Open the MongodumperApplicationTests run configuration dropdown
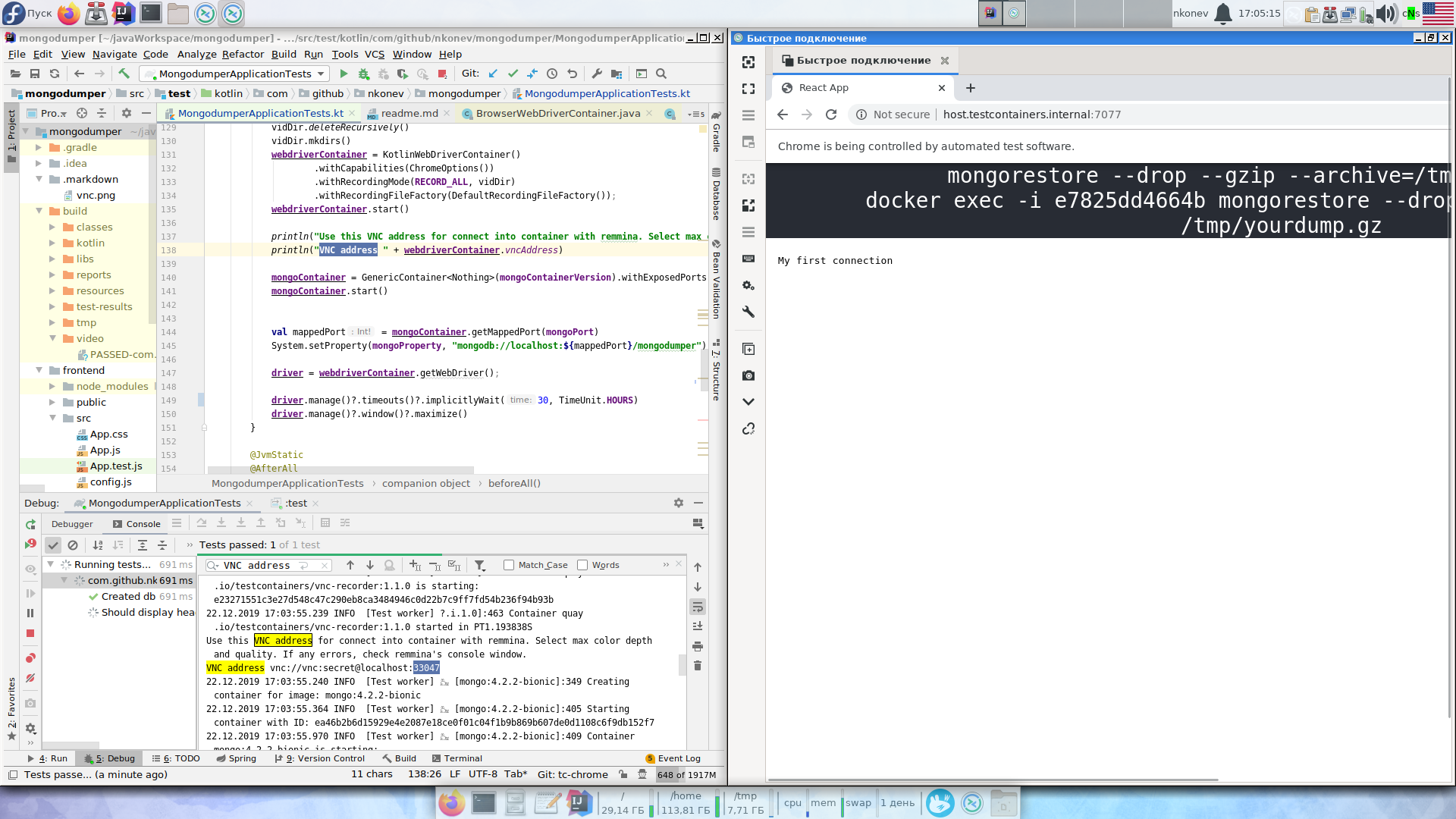This screenshot has width=1456, height=819. click(x=235, y=74)
